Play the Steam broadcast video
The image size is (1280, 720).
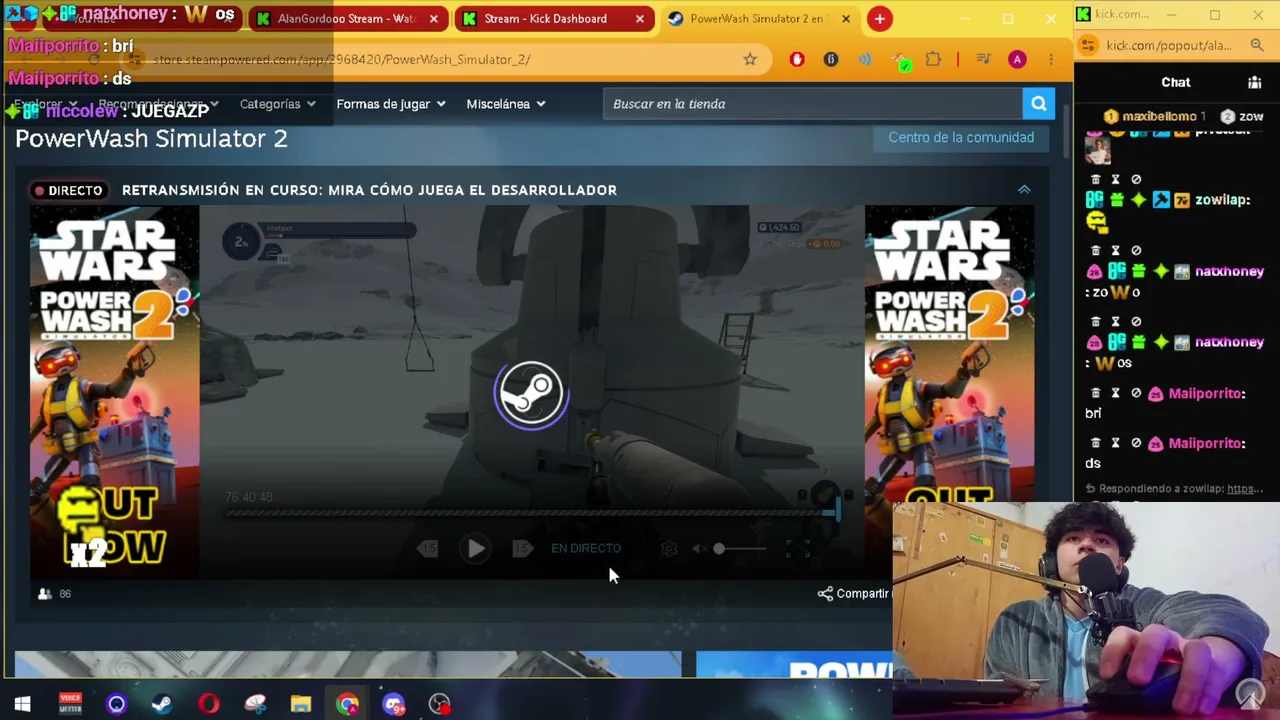pyautogui.click(x=476, y=548)
